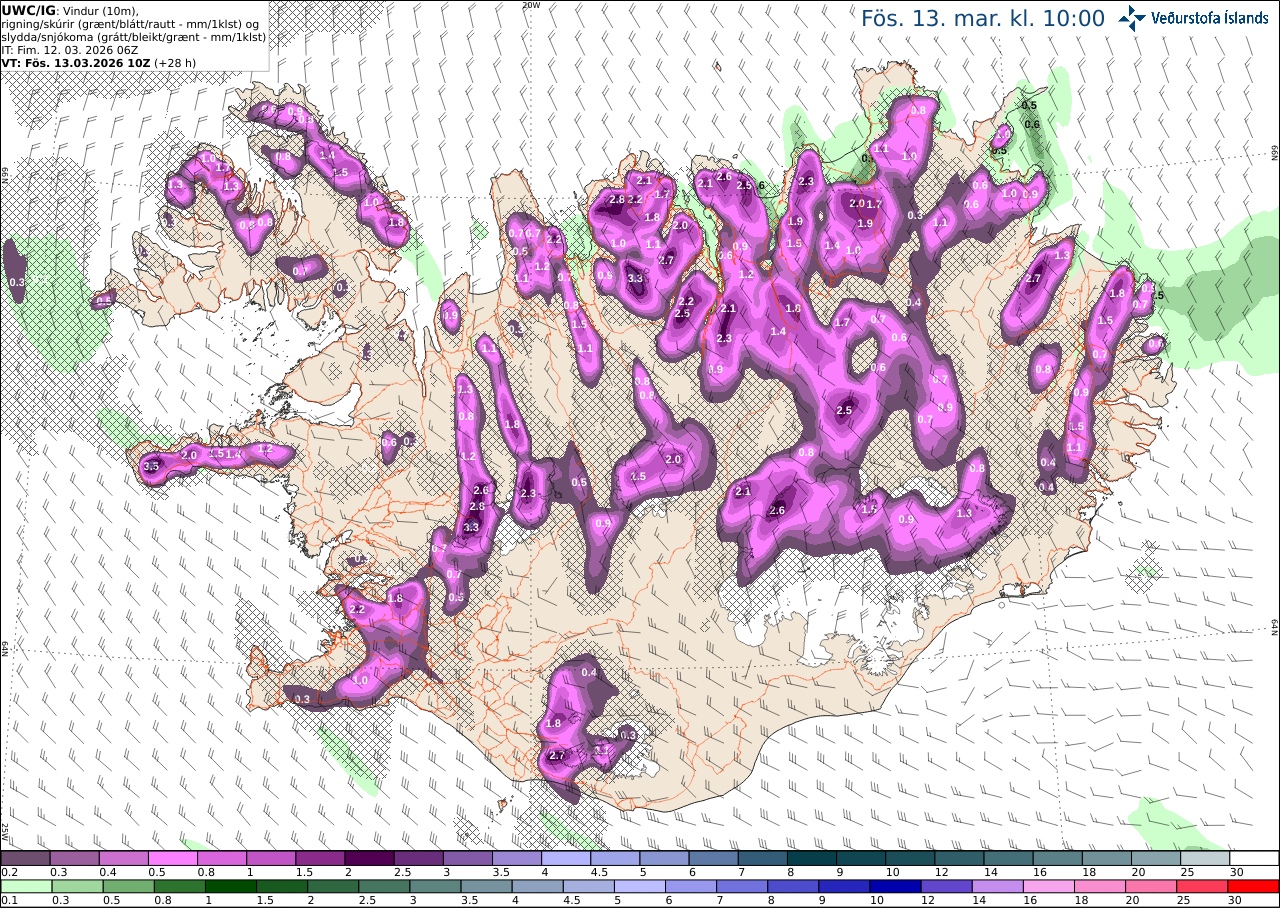The width and height of the screenshot is (1280, 908).
Task: Pick the top-row dark teal swatch starting at 8
Action: click(812, 858)
